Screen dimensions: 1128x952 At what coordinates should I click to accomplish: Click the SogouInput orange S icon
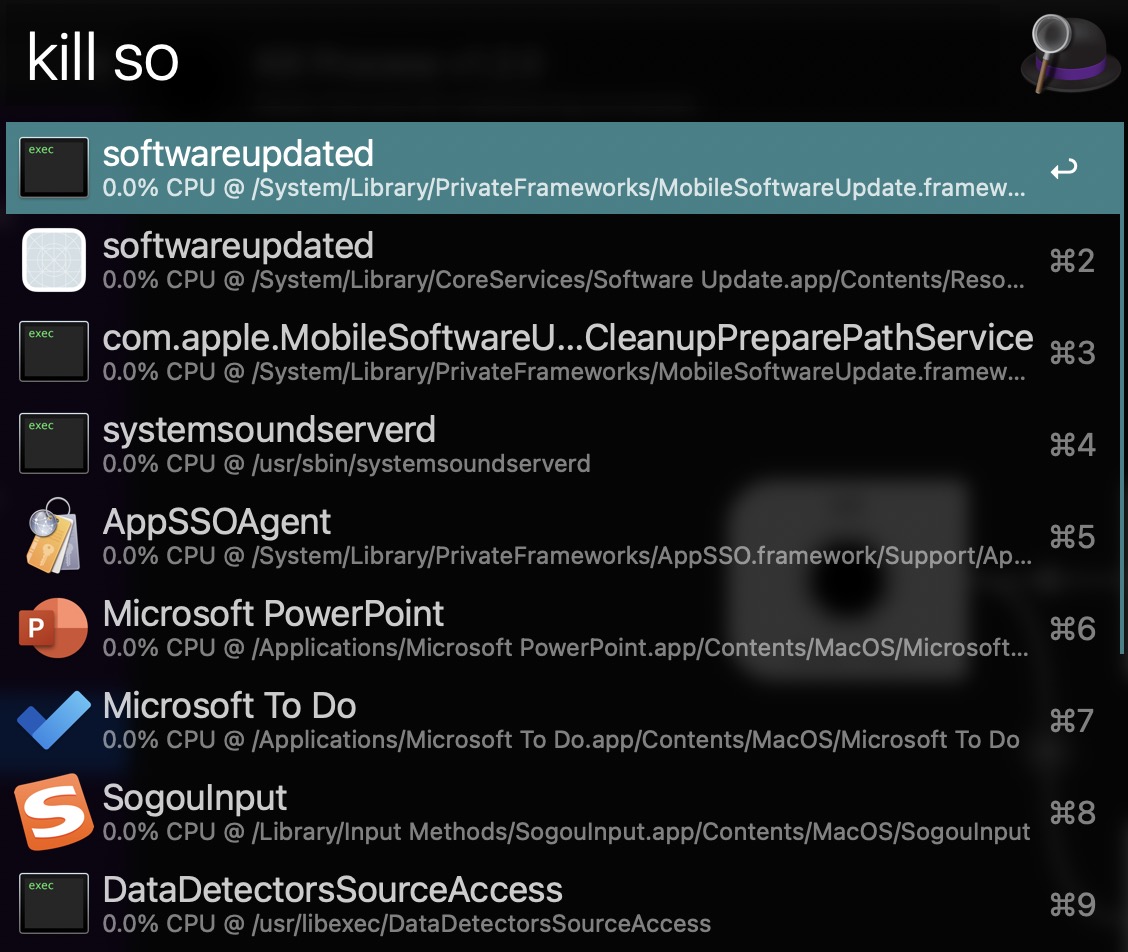(x=54, y=812)
